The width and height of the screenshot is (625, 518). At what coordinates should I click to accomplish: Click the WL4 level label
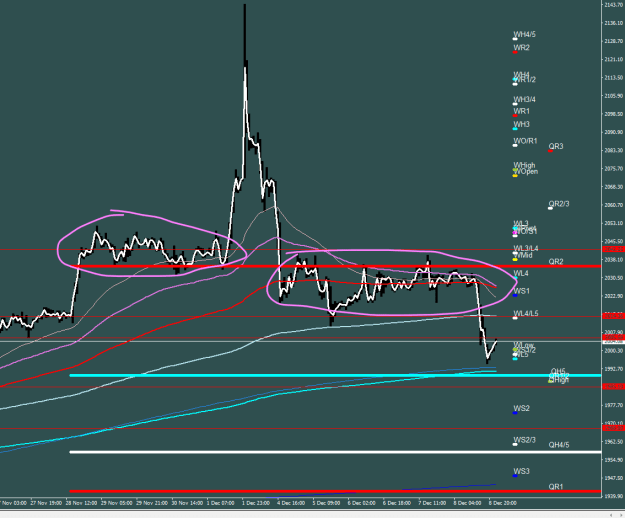(x=521, y=273)
